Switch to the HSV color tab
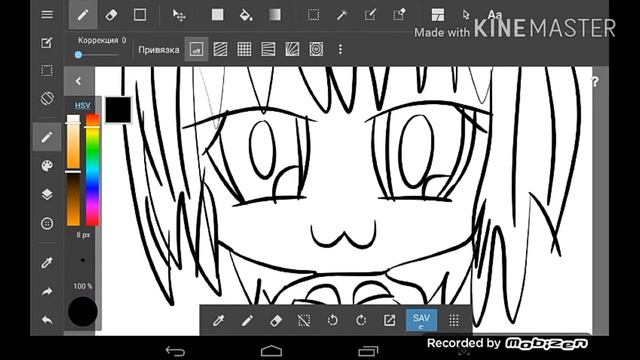 [82, 105]
